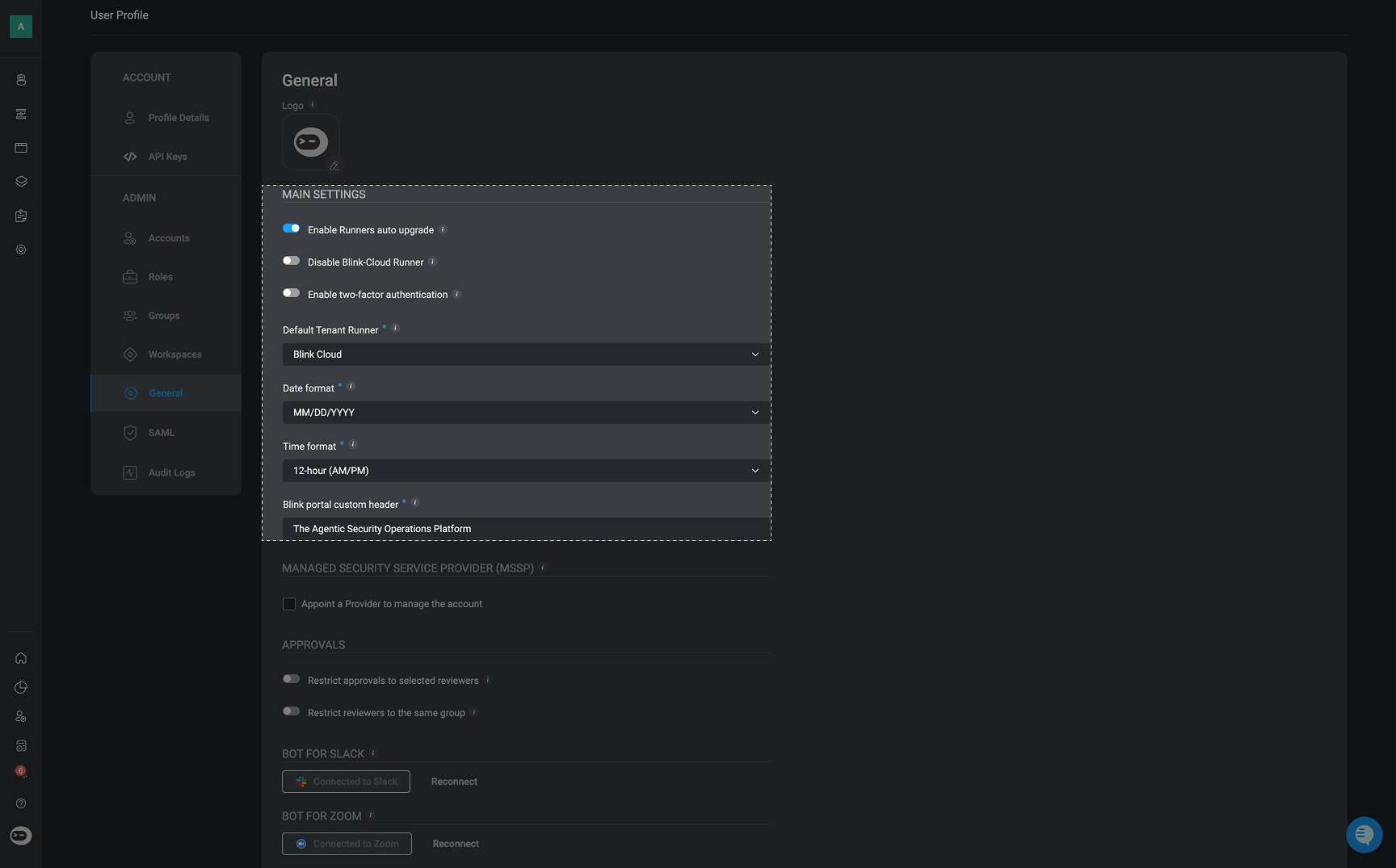The height and width of the screenshot is (868, 1396).
Task: Open the Date format dropdown
Action: coord(526,413)
